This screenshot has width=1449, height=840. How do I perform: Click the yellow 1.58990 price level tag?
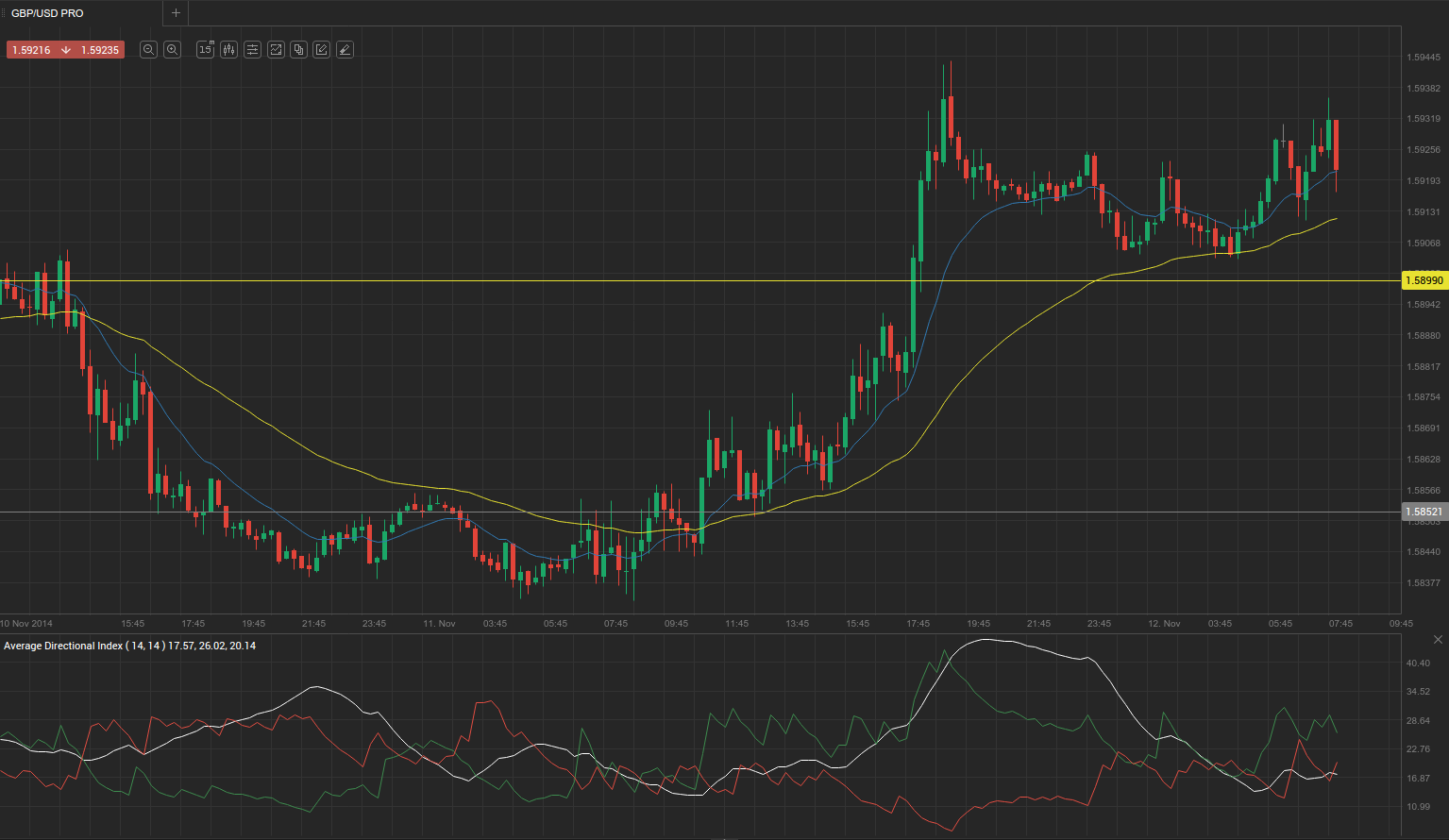point(1424,280)
